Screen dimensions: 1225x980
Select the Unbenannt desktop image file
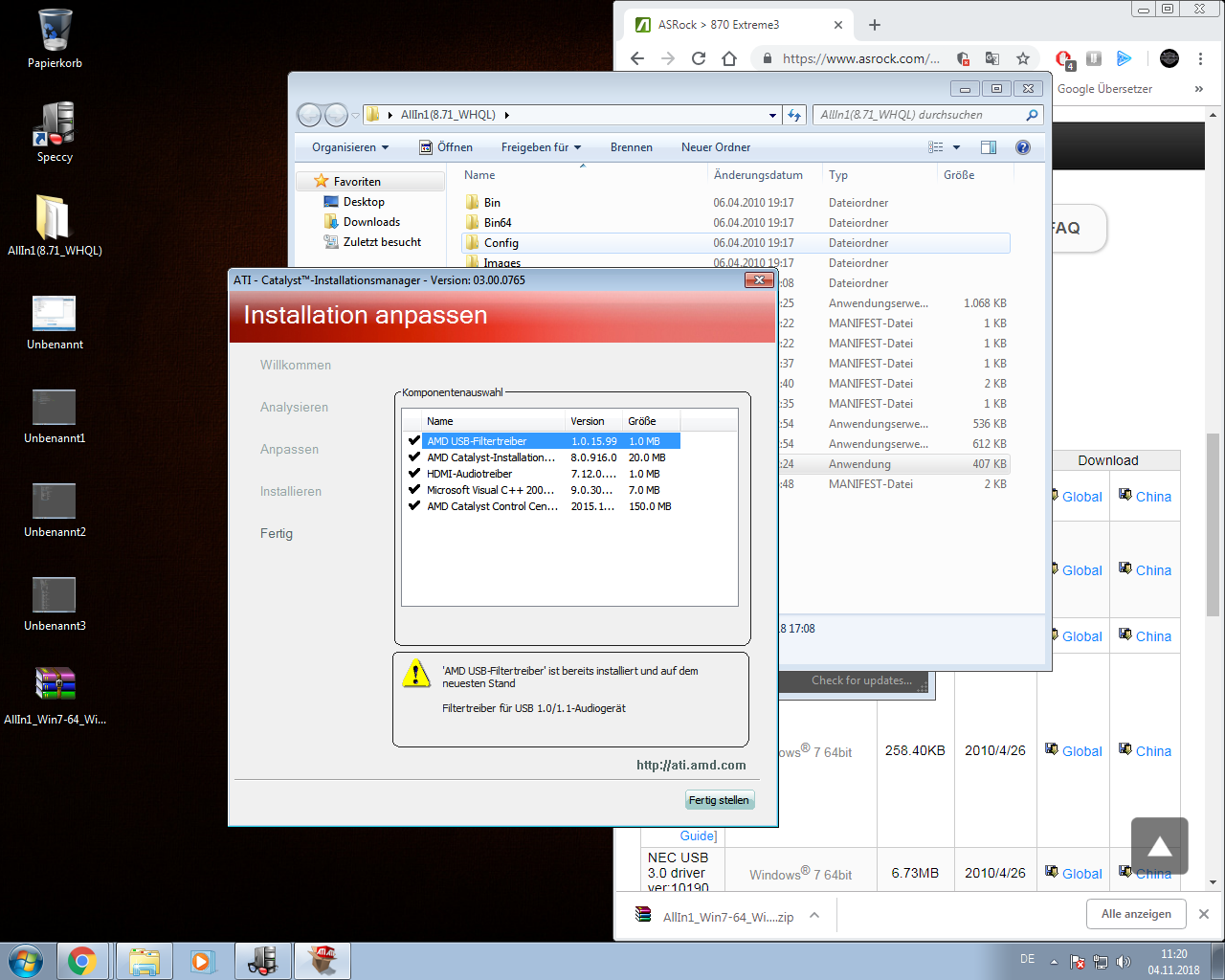click(x=55, y=321)
